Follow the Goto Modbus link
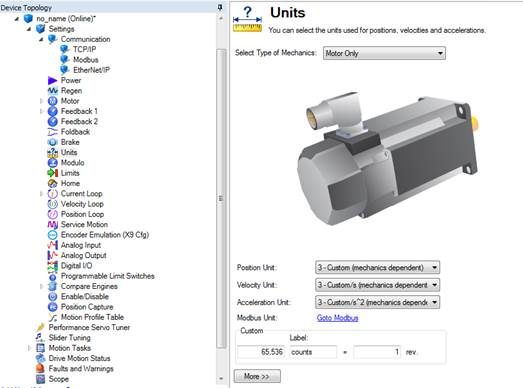The image size is (523, 388). pyautogui.click(x=337, y=318)
